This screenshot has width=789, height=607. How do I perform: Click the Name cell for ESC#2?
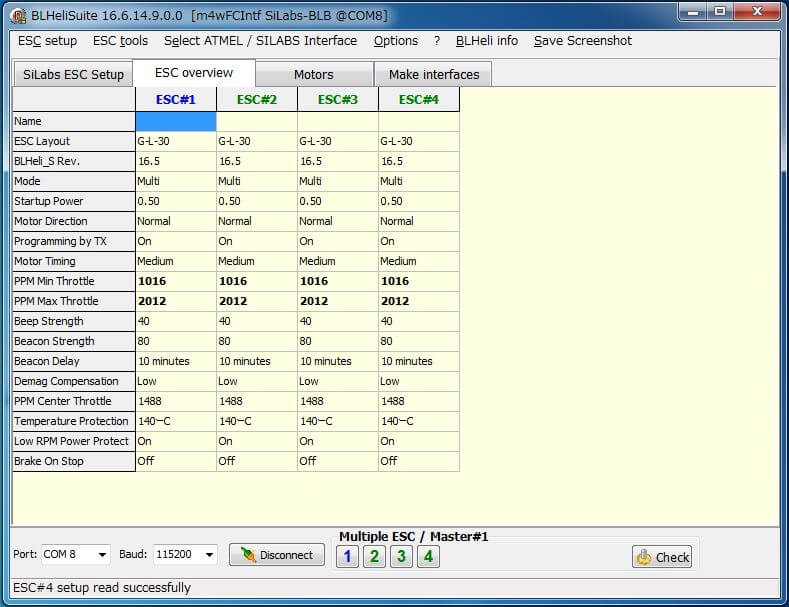click(257, 121)
